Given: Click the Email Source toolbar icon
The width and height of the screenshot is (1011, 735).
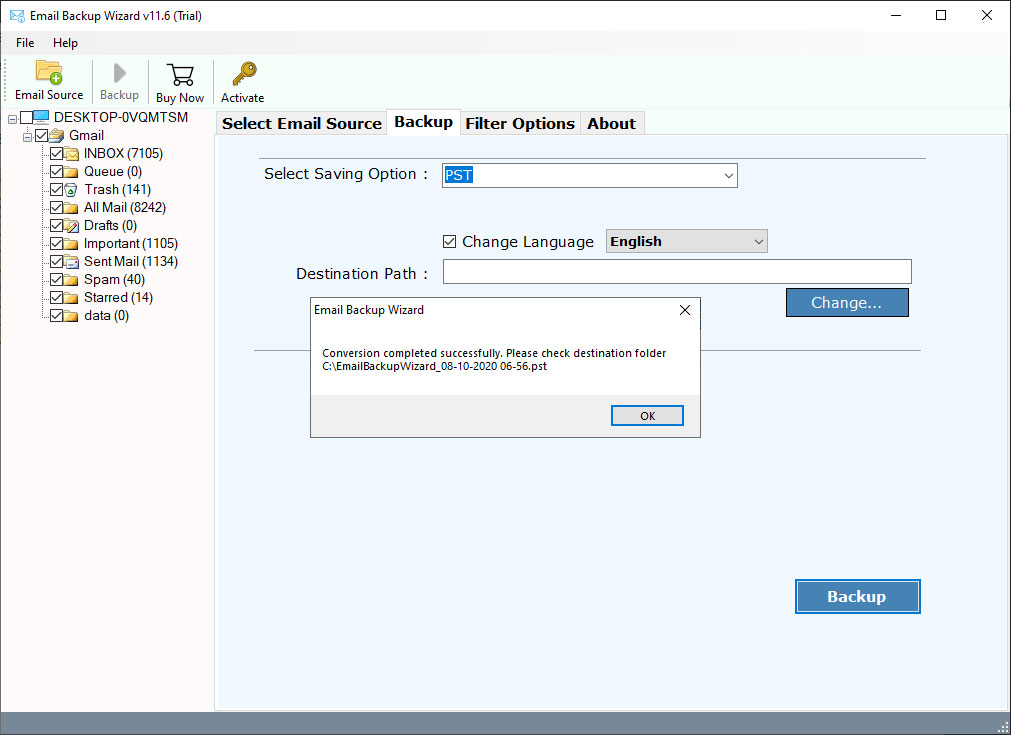Looking at the screenshot, I should [x=49, y=72].
